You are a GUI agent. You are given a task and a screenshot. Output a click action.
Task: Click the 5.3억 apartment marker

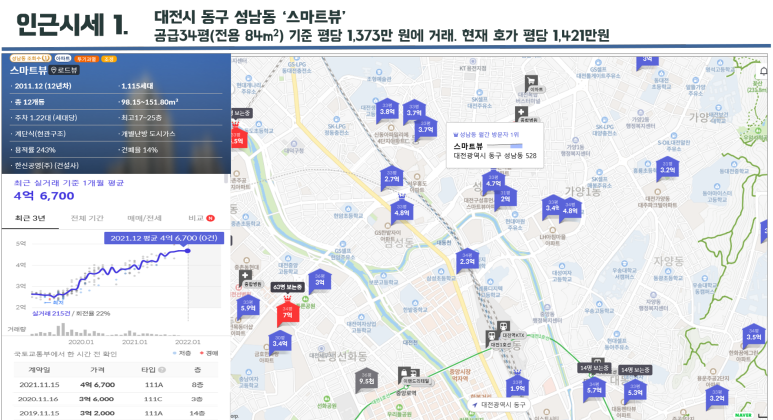(635, 392)
